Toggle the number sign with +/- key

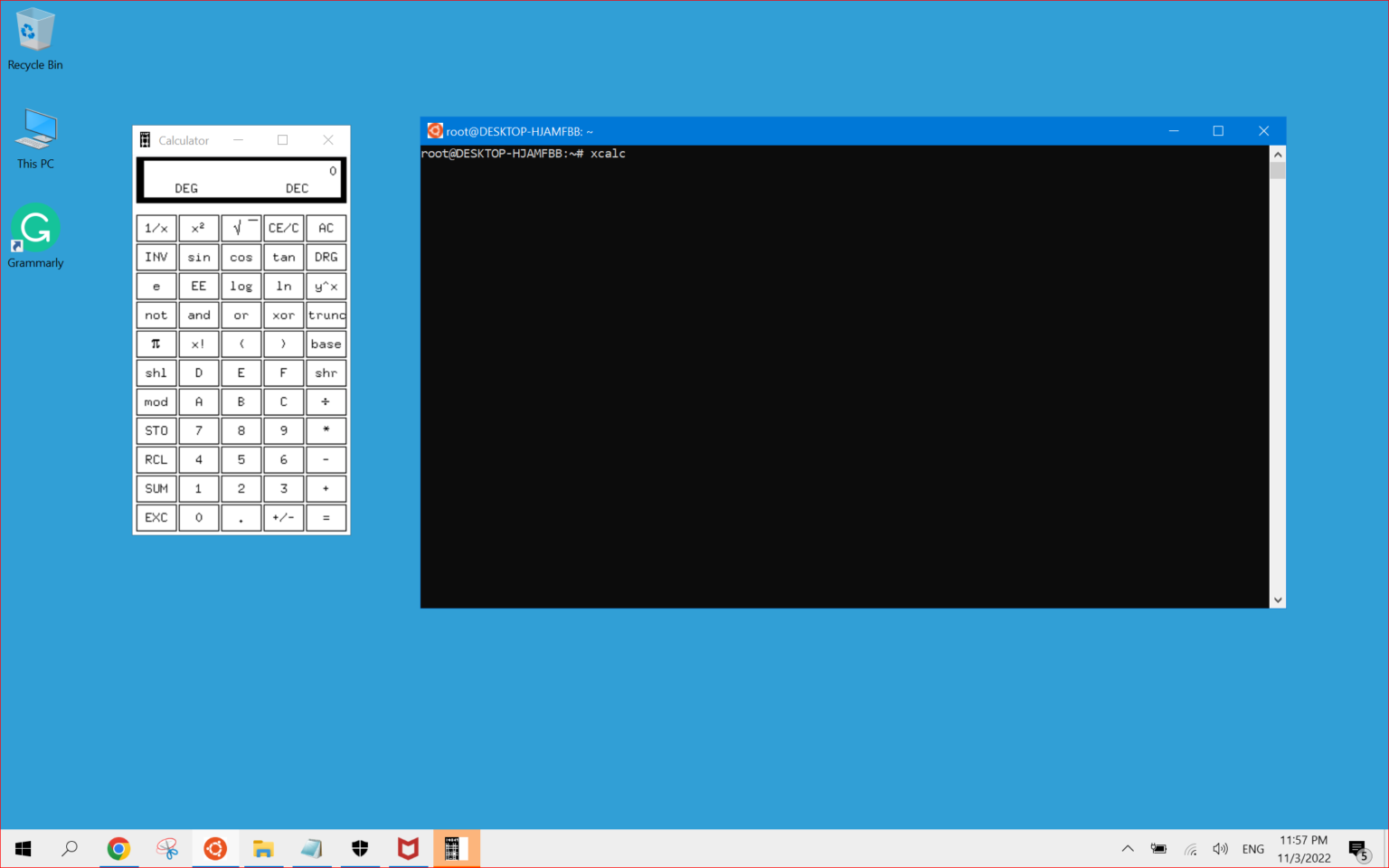[283, 517]
